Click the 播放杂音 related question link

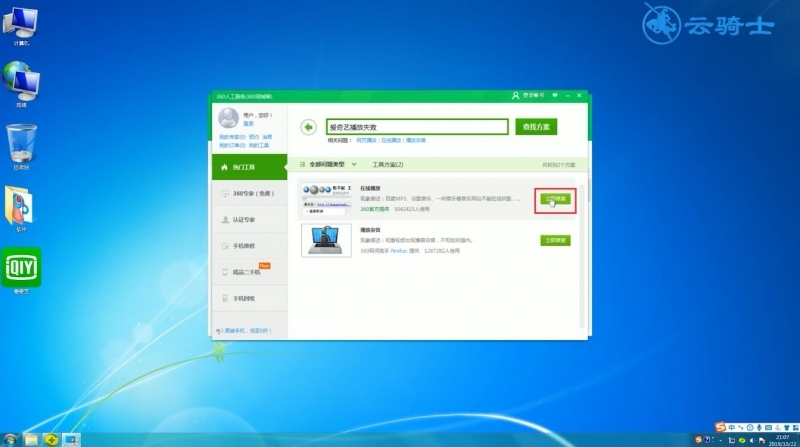416,140
